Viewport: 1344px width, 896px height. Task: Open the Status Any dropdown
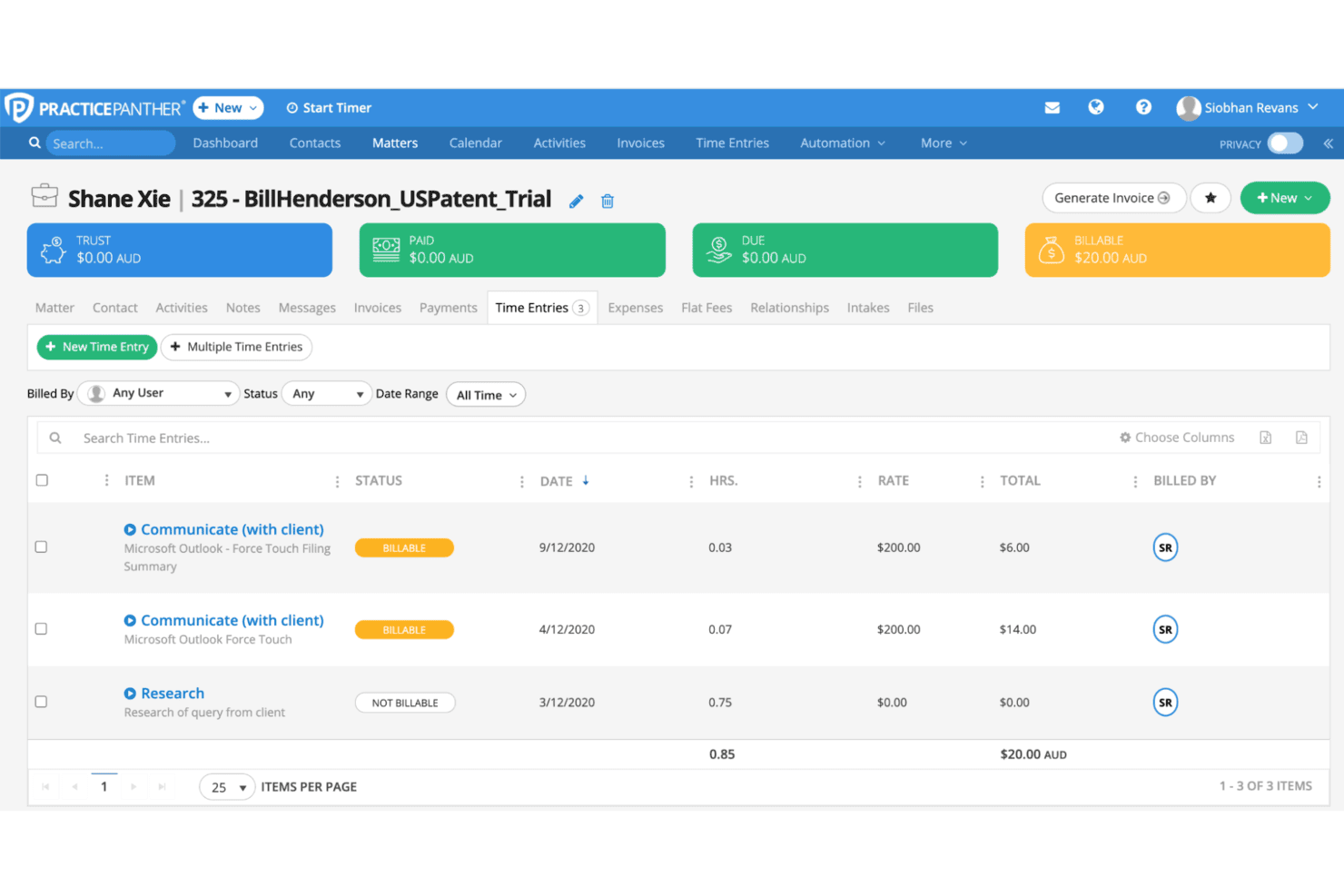pos(327,393)
